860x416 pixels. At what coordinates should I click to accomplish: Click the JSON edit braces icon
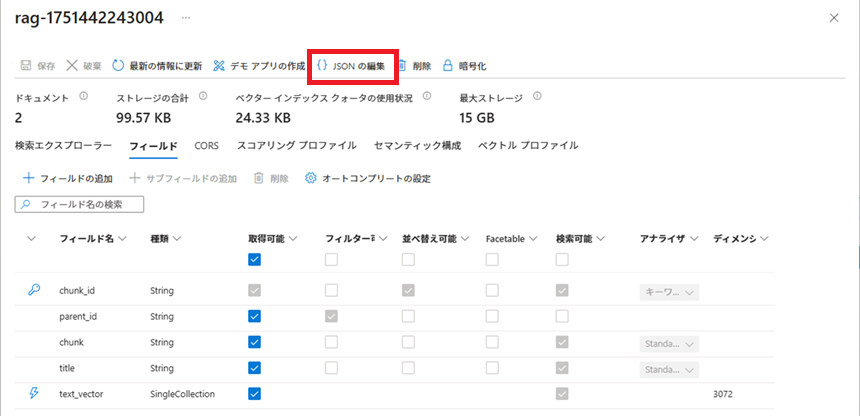point(322,66)
